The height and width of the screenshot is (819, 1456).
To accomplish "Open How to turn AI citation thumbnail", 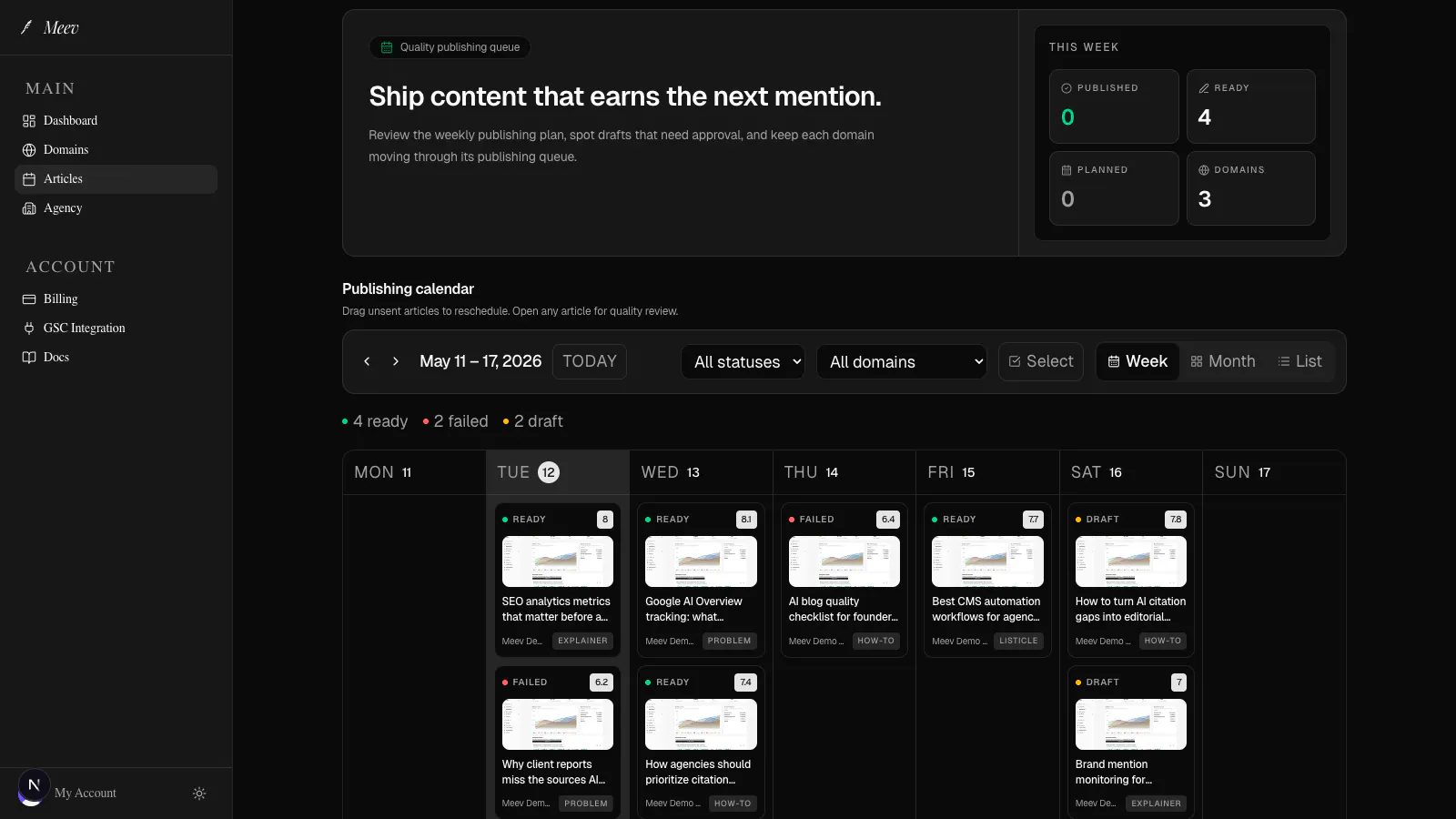I will pos(1131,561).
